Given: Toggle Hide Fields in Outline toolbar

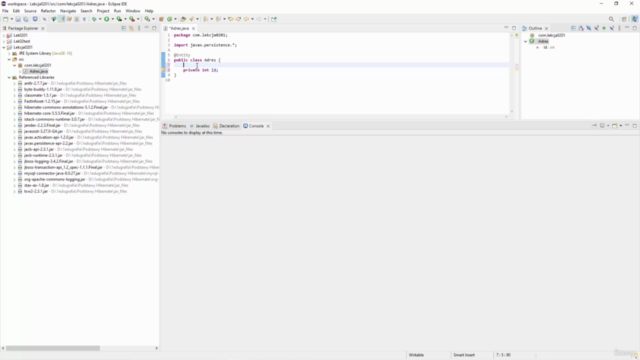Looking at the screenshot, I should pyautogui.click(x=589, y=28).
